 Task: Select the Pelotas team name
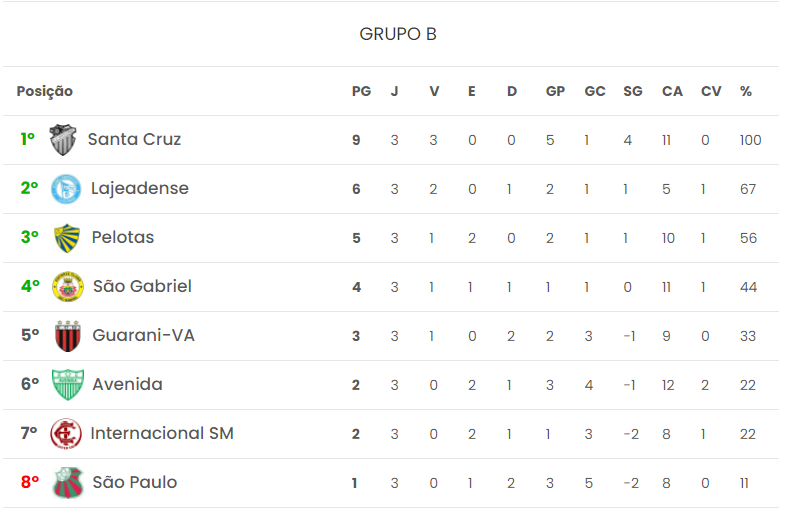point(122,238)
